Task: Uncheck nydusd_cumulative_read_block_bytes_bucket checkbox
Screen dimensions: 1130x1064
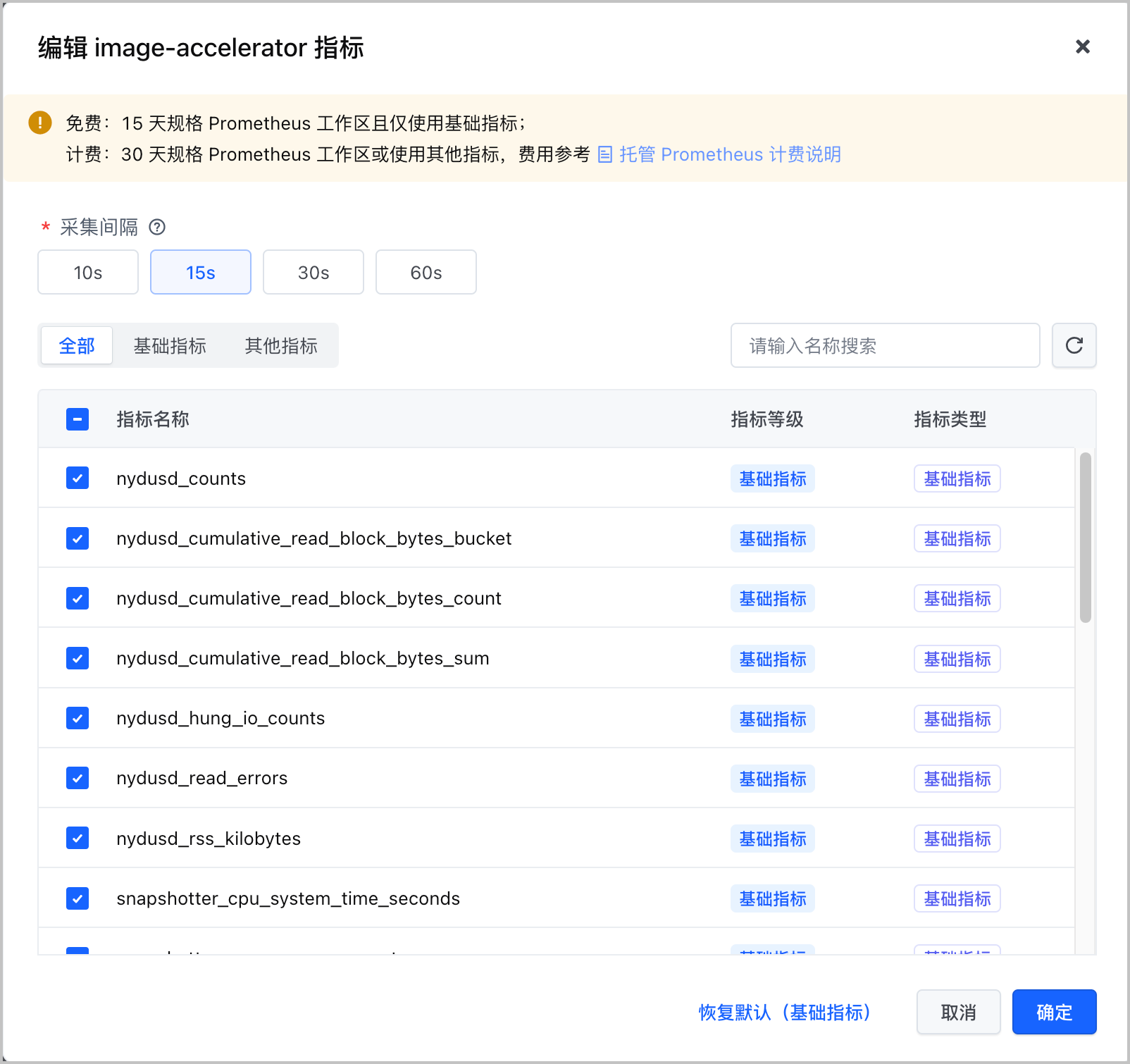Action: click(x=77, y=538)
